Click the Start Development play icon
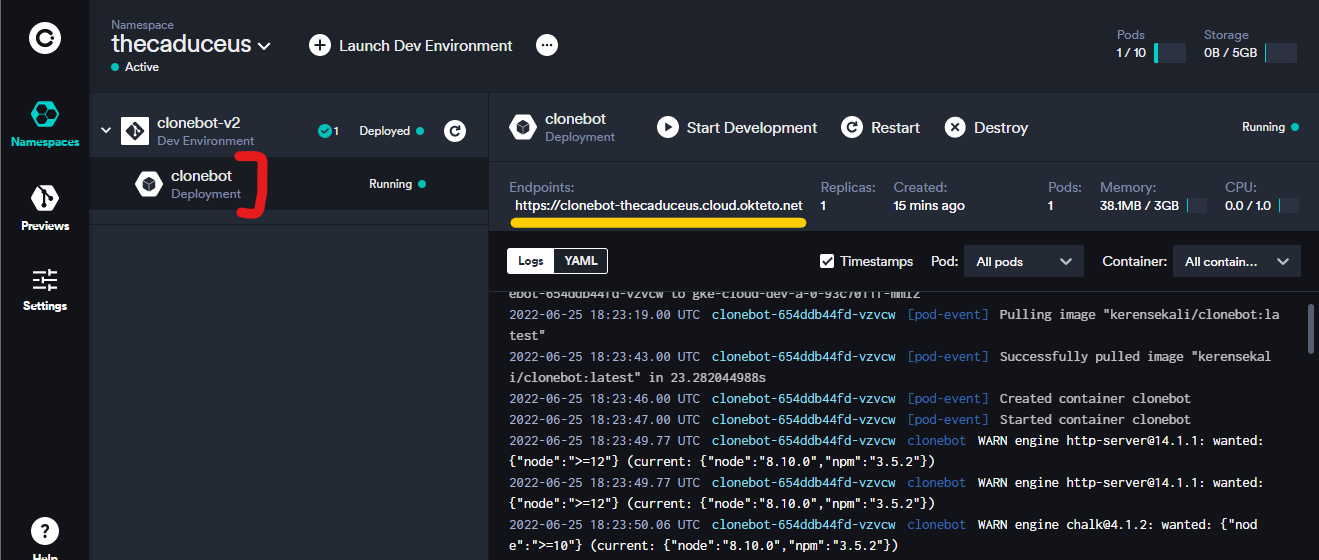The width and height of the screenshot is (1319, 560). [x=668, y=128]
